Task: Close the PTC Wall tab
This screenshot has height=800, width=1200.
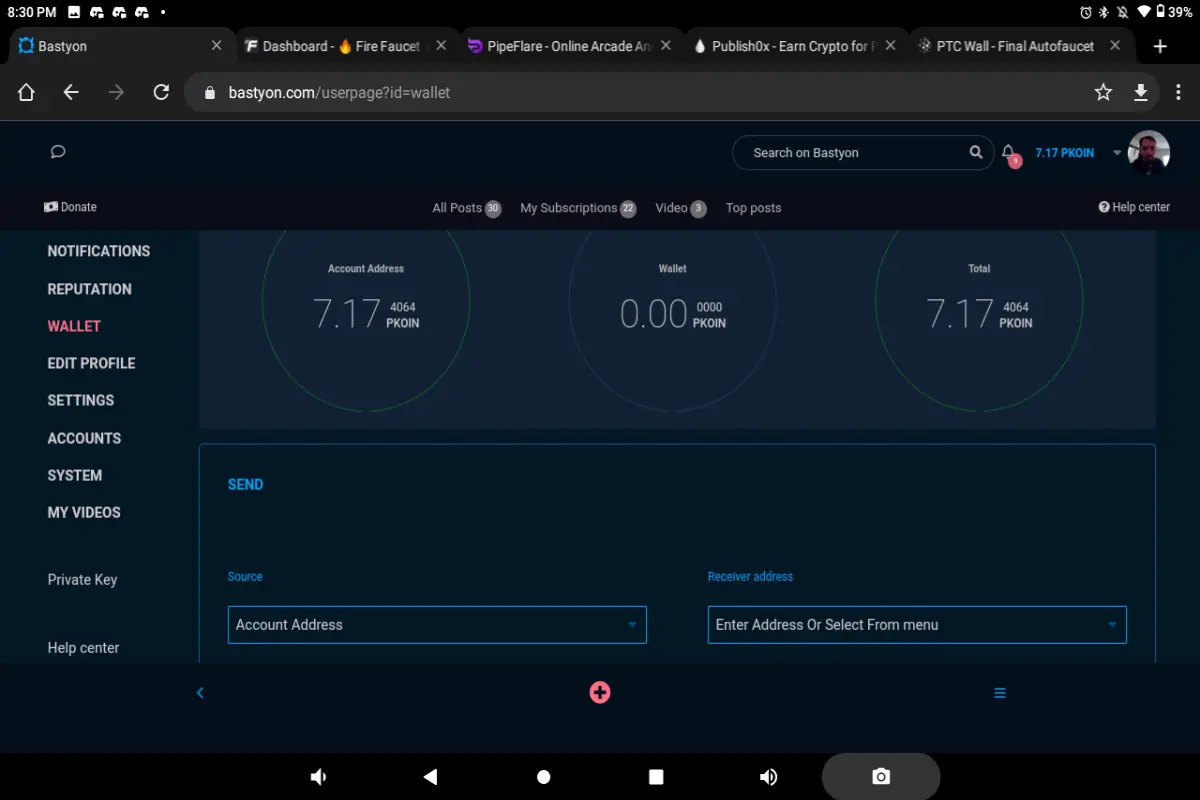Action: (x=1115, y=46)
